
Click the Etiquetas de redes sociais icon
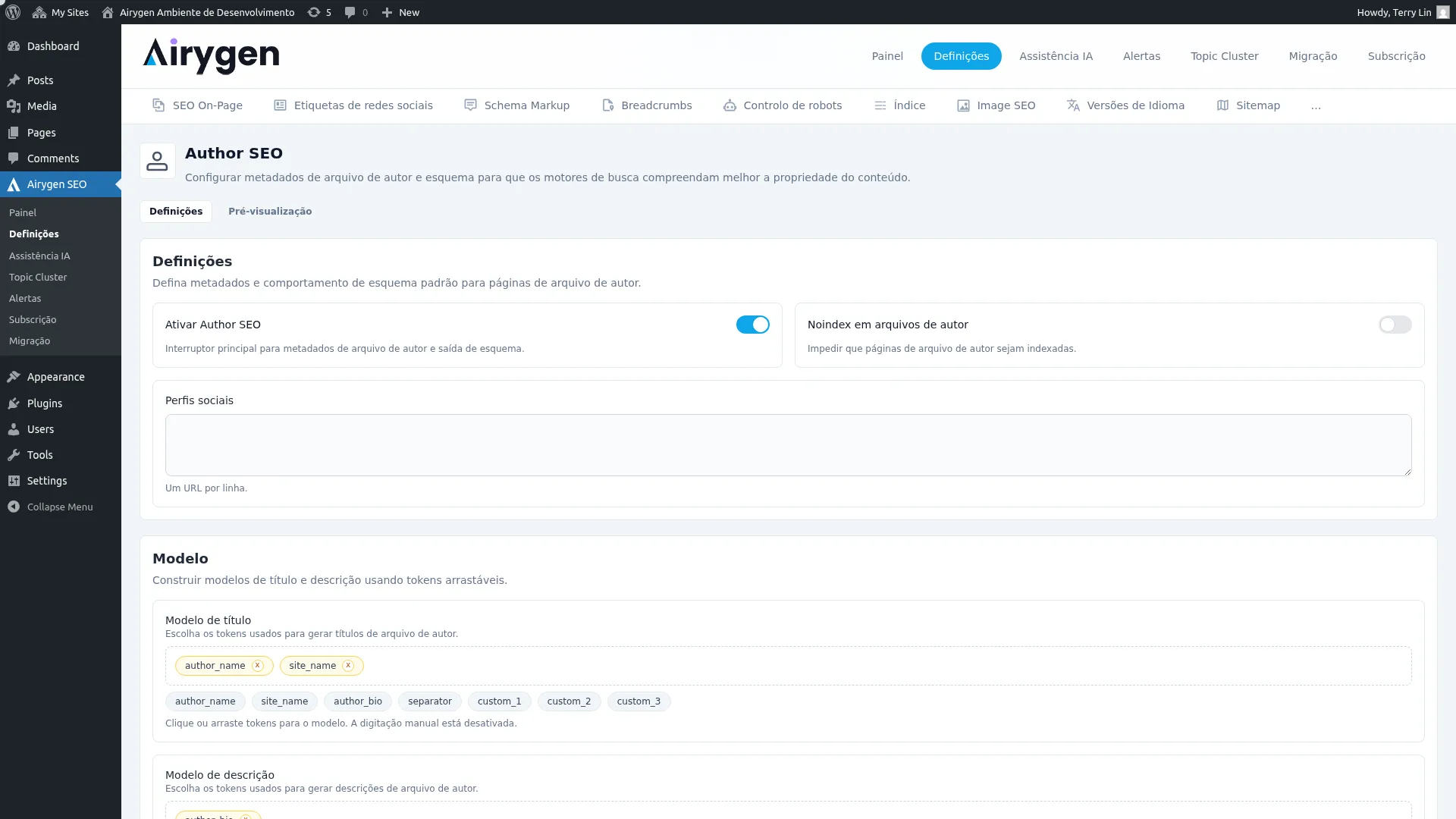click(x=281, y=105)
